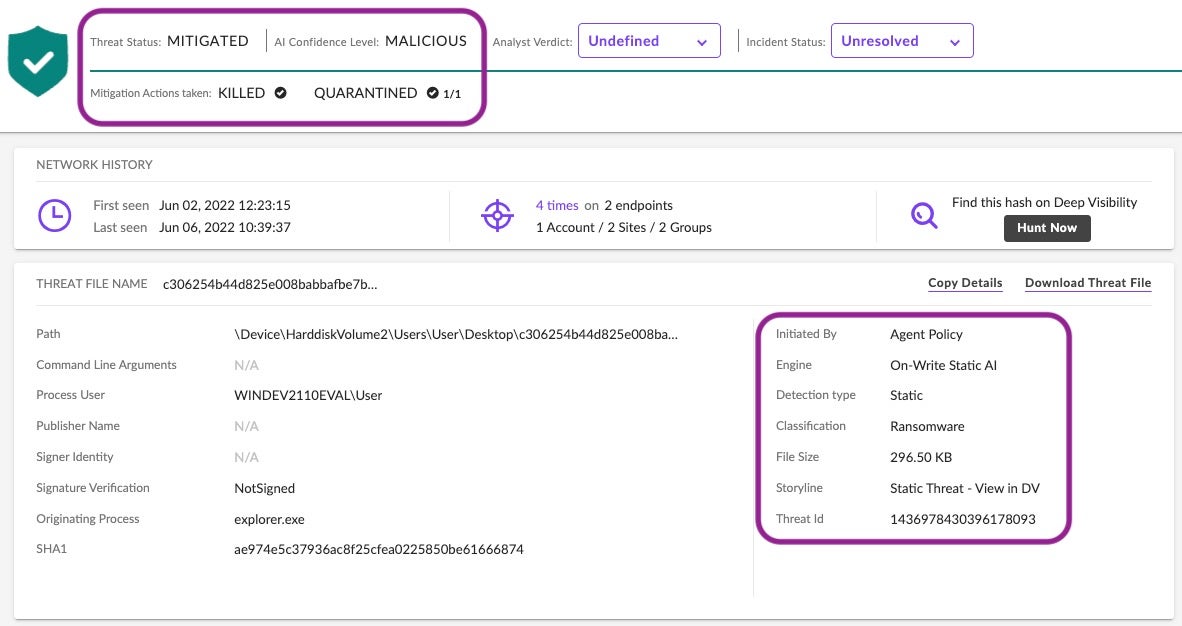Click the crosshair target icon
The height and width of the screenshot is (626, 1182).
point(497,215)
